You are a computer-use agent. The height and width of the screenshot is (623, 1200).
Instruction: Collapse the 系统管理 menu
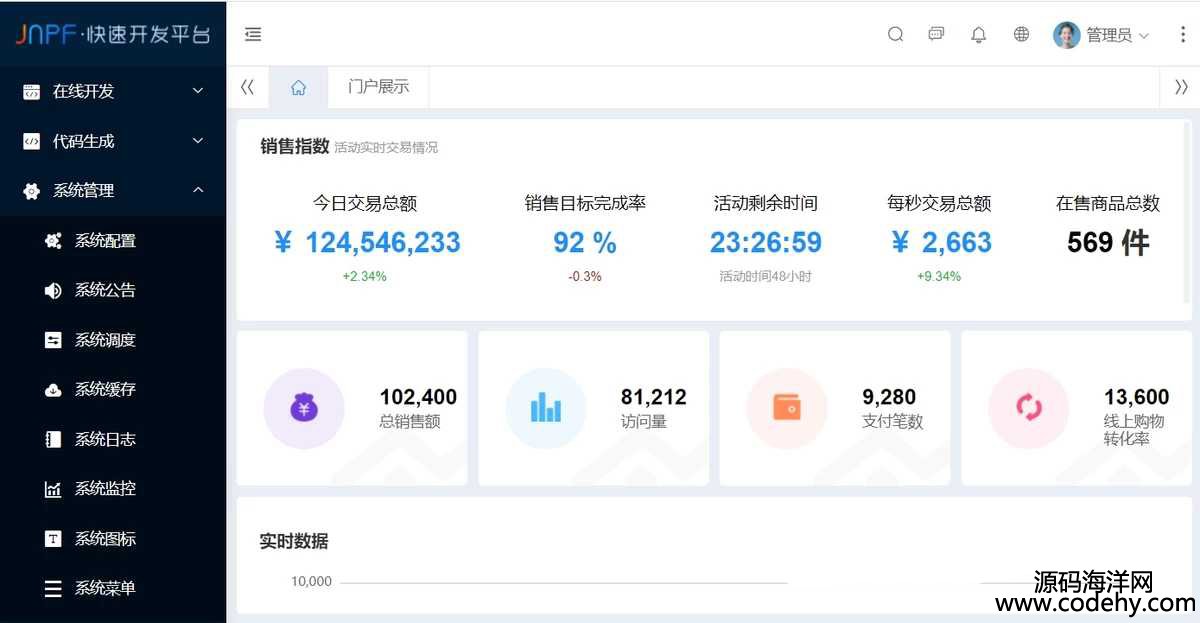[113, 190]
